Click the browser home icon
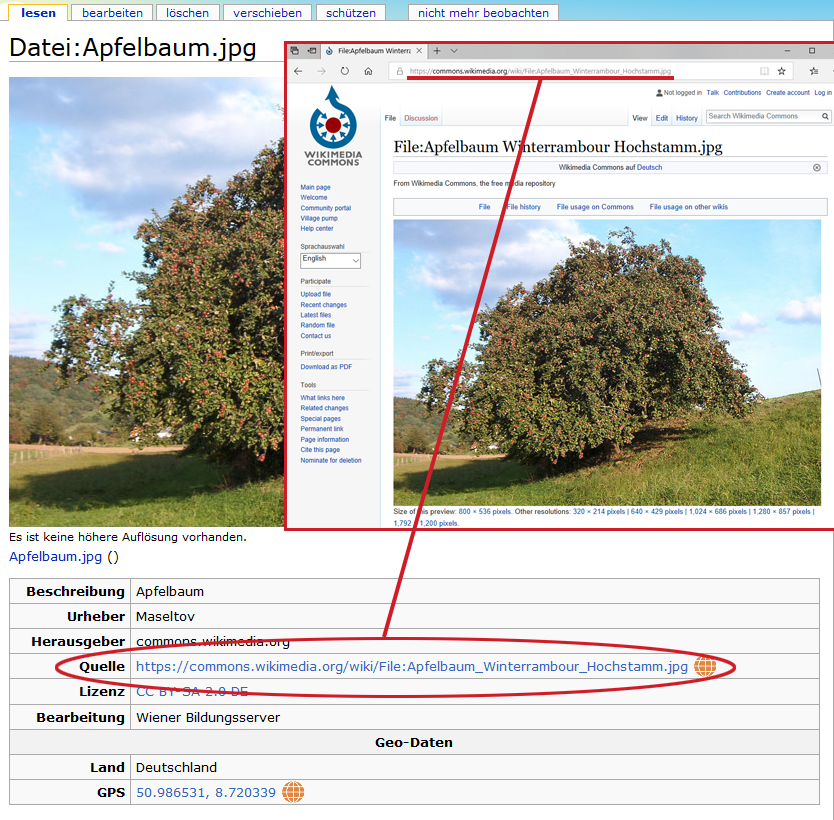This screenshot has width=834, height=820. [368, 72]
